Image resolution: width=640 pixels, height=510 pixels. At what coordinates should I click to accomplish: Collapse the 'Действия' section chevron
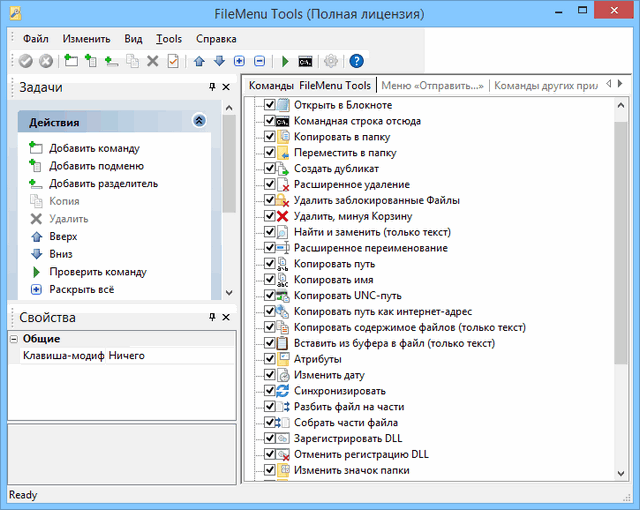[x=199, y=121]
